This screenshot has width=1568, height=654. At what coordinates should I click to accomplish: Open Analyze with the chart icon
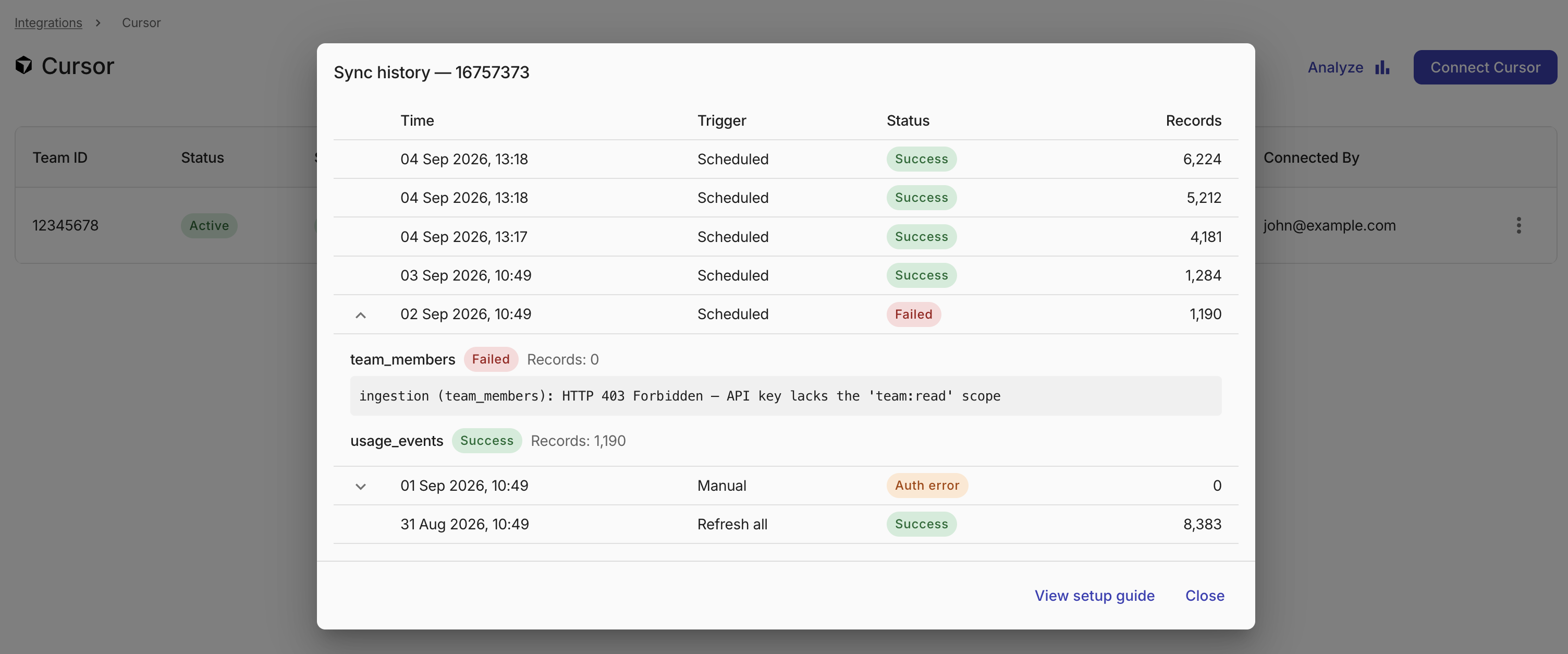click(1349, 67)
